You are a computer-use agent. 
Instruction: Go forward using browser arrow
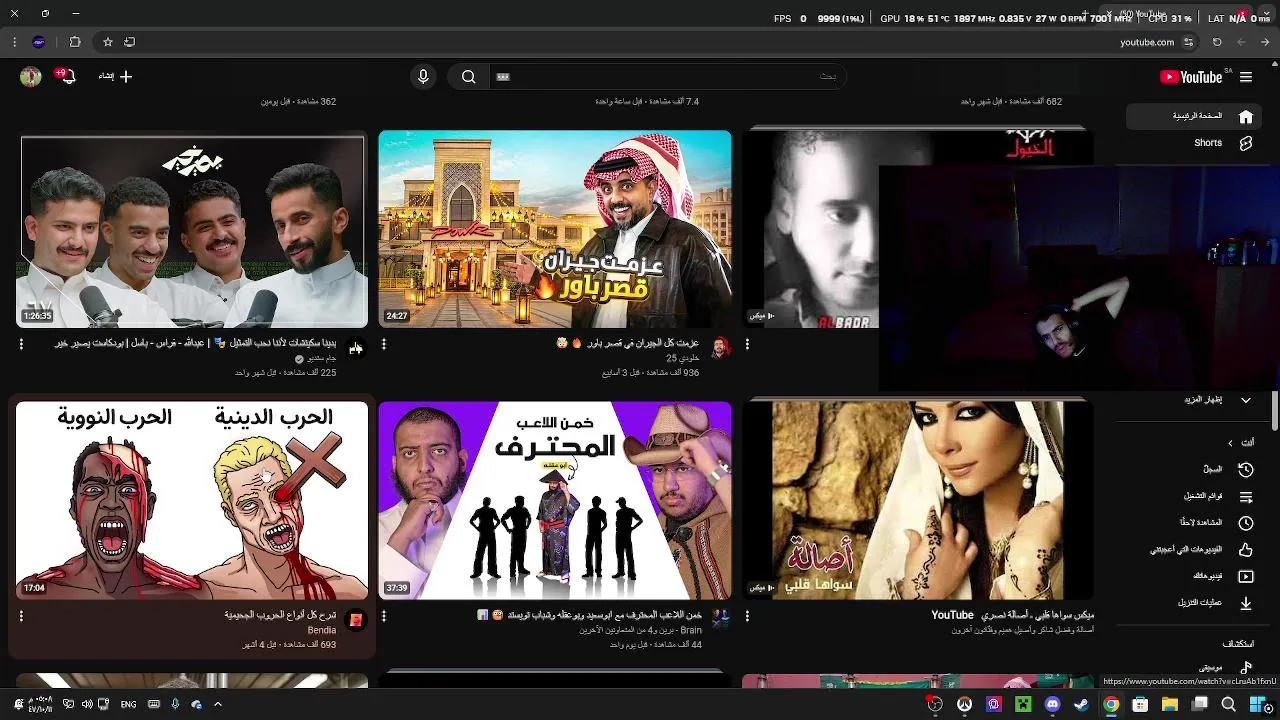(x=1241, y=42)
